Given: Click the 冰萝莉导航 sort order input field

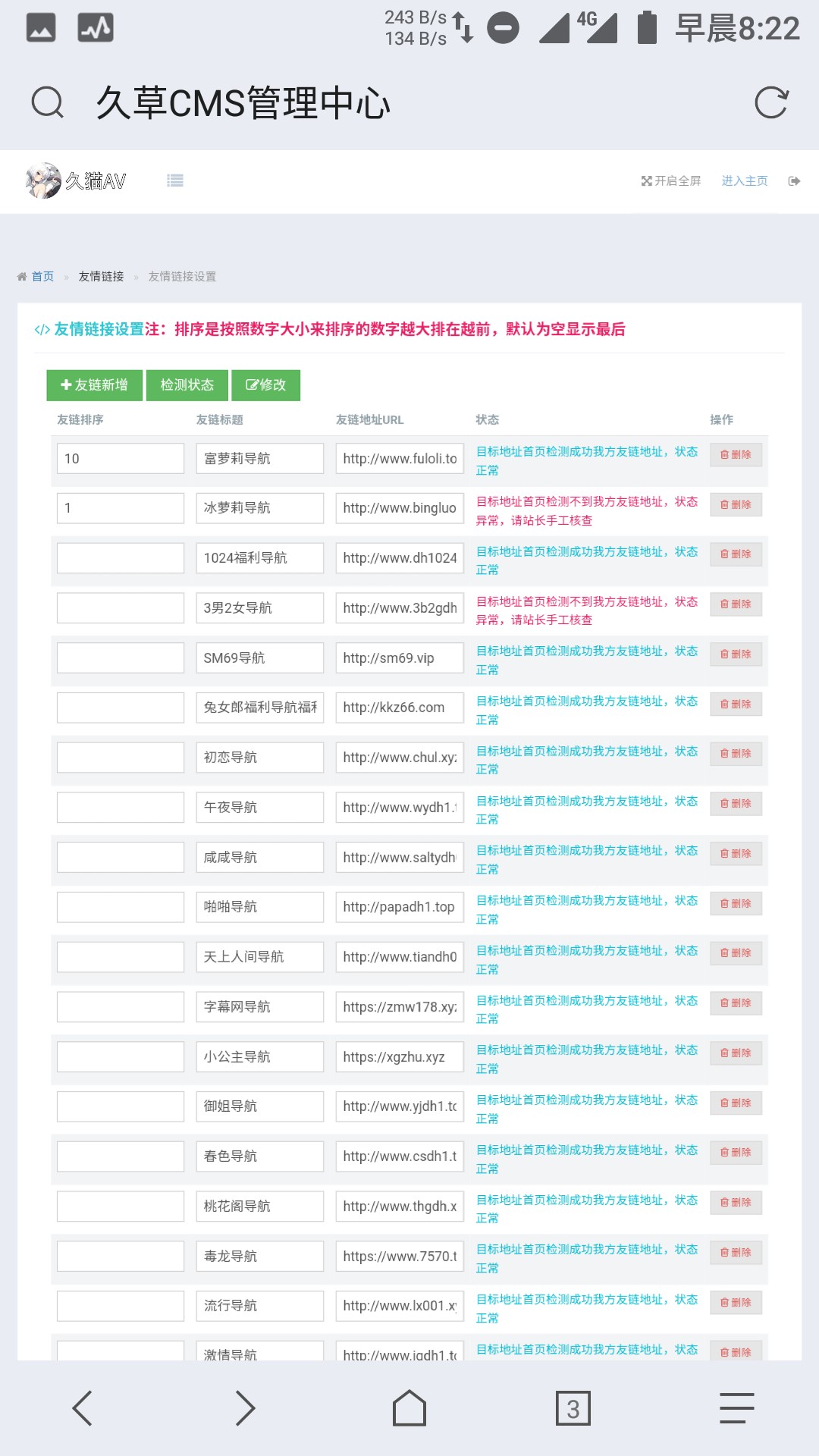Looking at the screenshot, I should click(120, 507).
